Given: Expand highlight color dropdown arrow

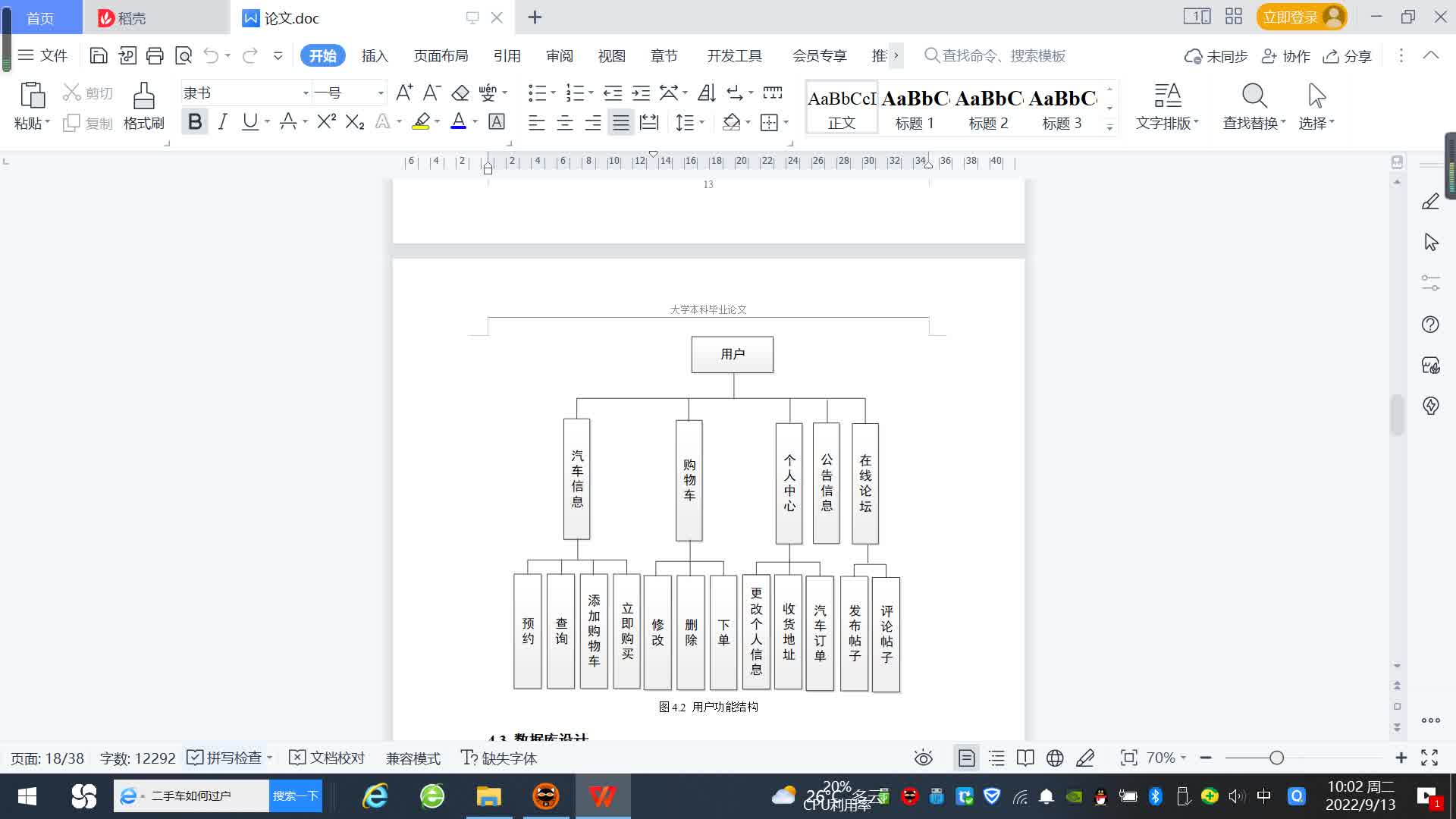Looking at the screenshot, I should [437, 121].
